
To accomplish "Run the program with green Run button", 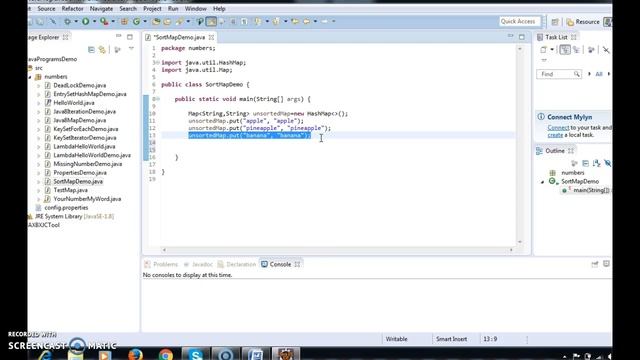I will point(85,21).
